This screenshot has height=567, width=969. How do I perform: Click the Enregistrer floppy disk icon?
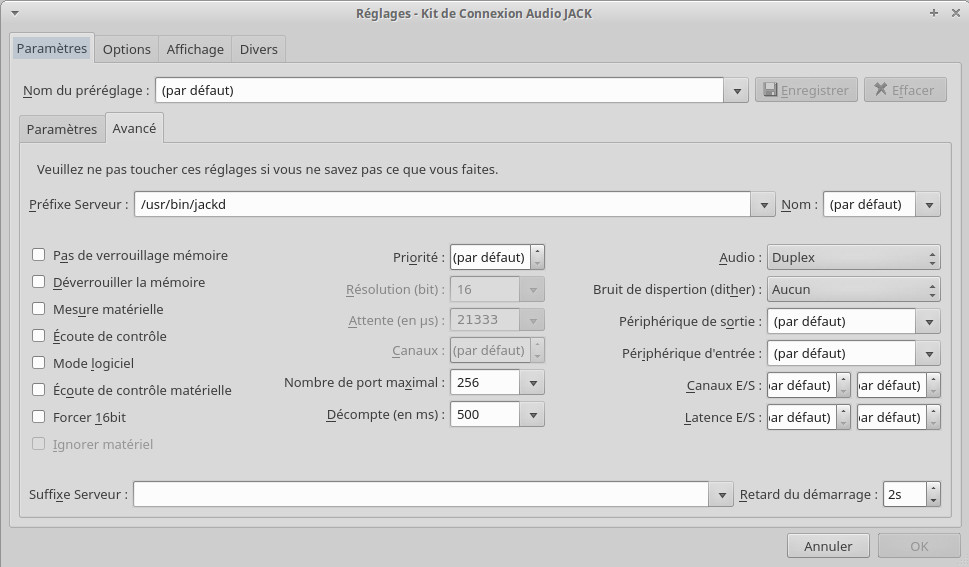[x=770, y=90]
